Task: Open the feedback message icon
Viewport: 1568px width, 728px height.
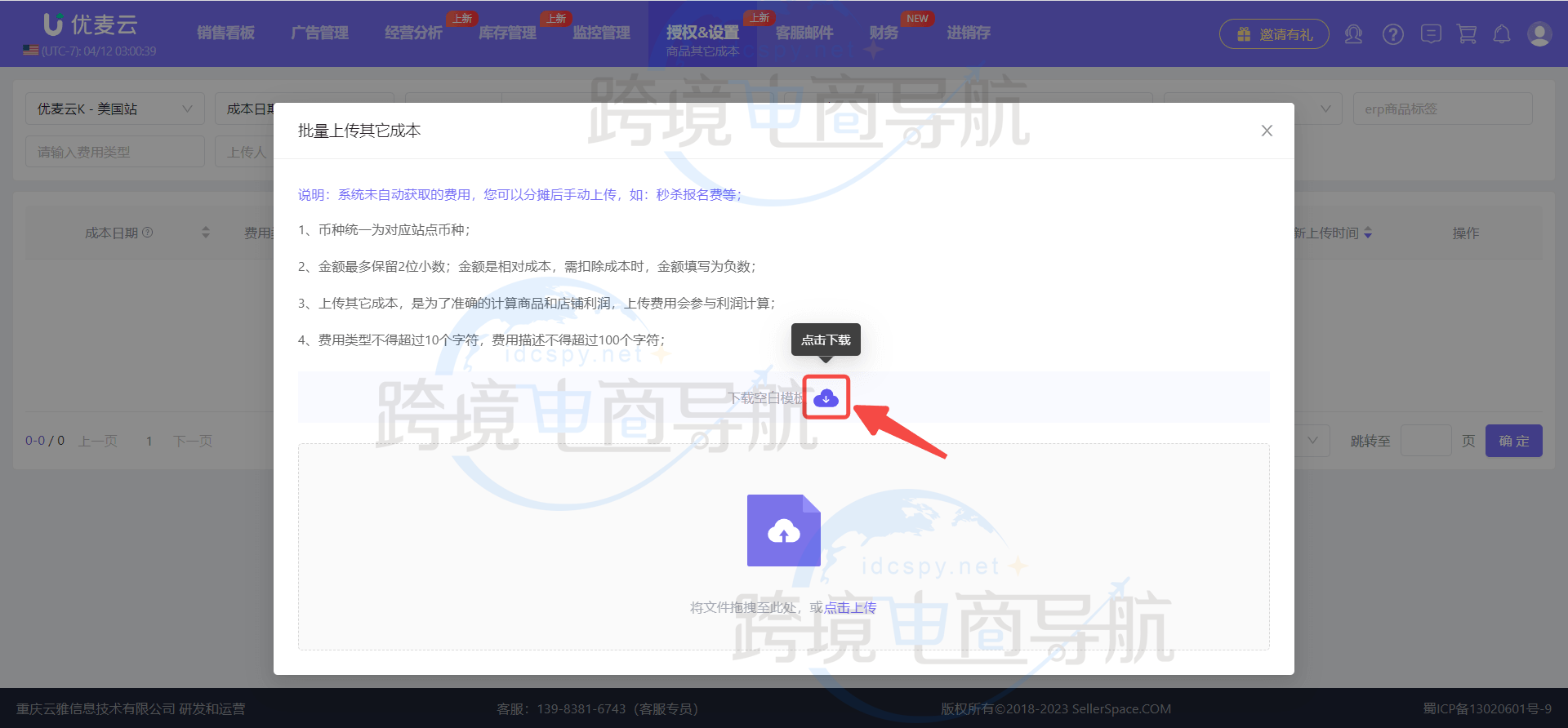Action: pos(1431,34)
